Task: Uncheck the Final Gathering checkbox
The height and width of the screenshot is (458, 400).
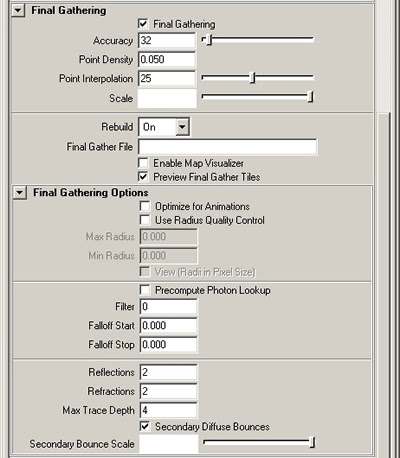Action: pyautogui.click(x=143, y=24)
